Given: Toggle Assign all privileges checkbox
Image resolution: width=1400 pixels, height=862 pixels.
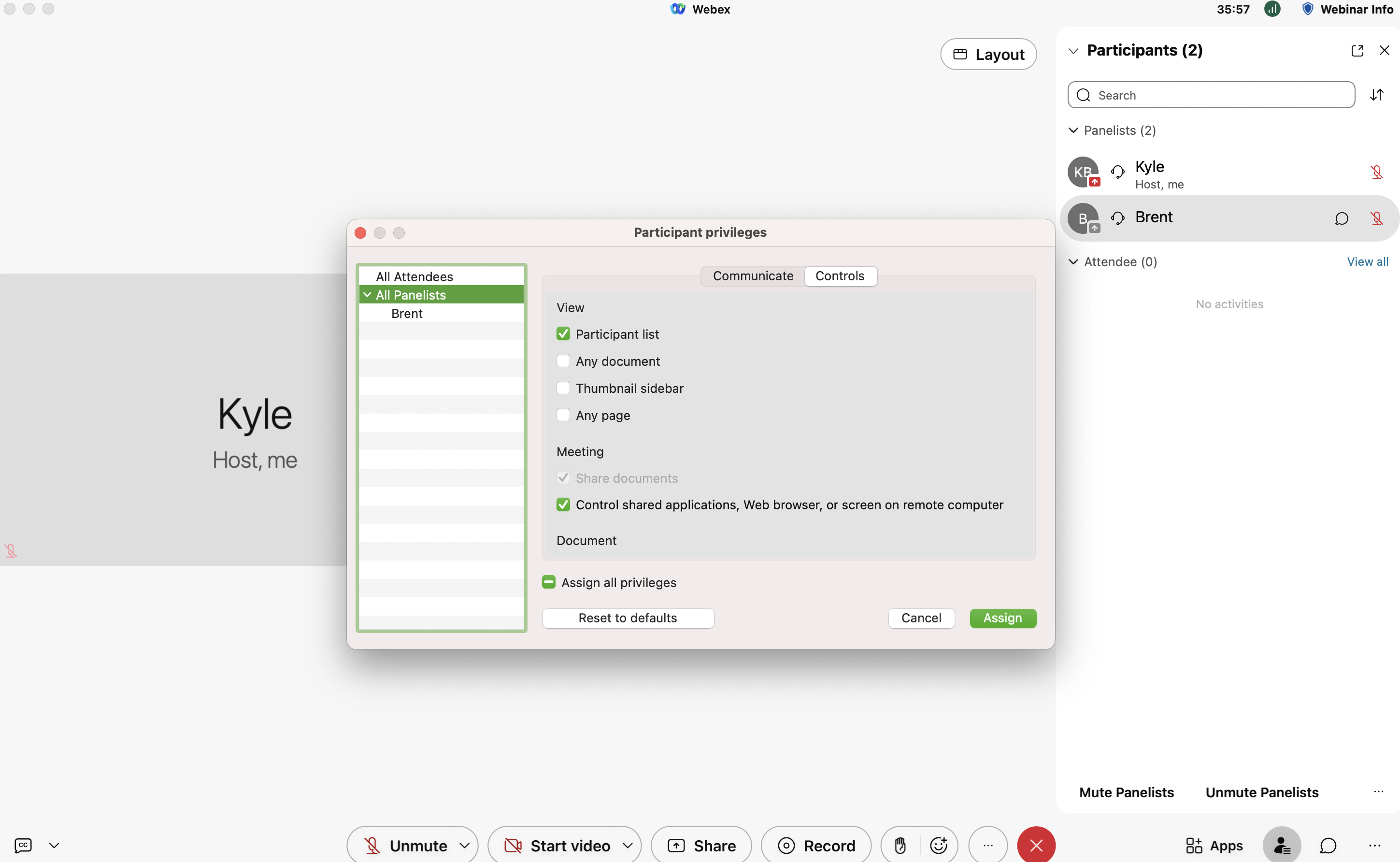Looking at the screenshot, I should click(548, 582).
